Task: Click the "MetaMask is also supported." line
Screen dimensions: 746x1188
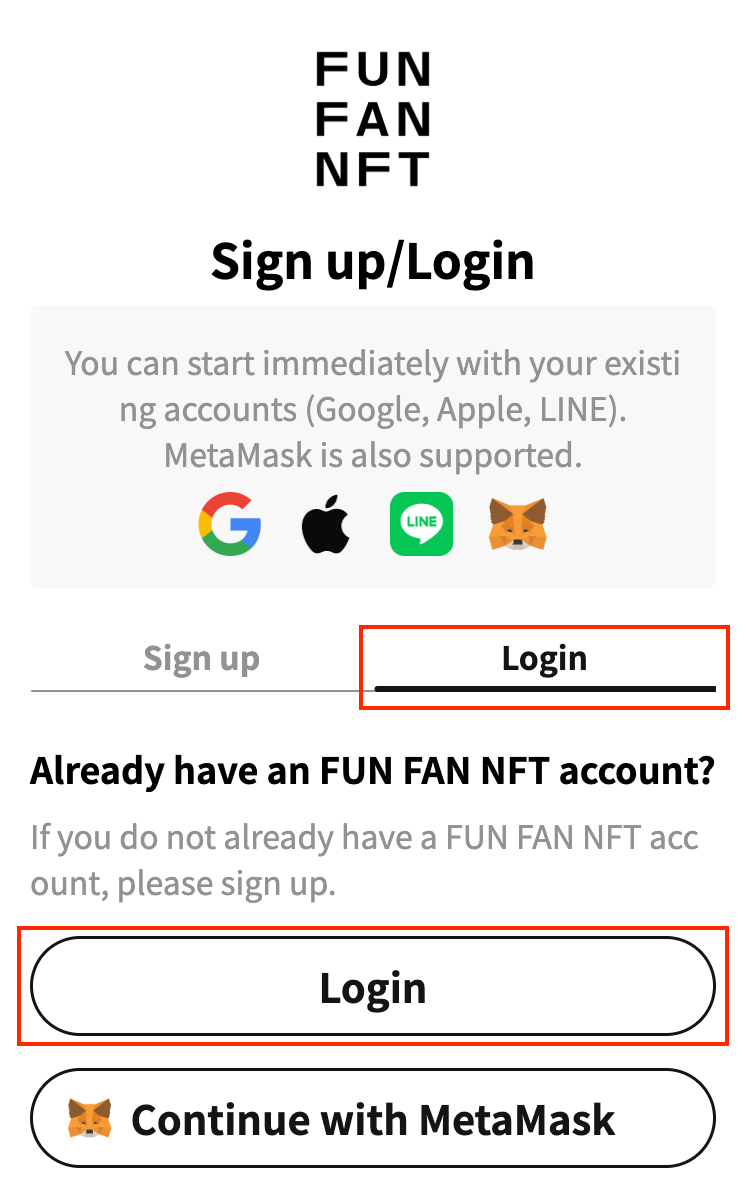Action: (x=373, y=455)
